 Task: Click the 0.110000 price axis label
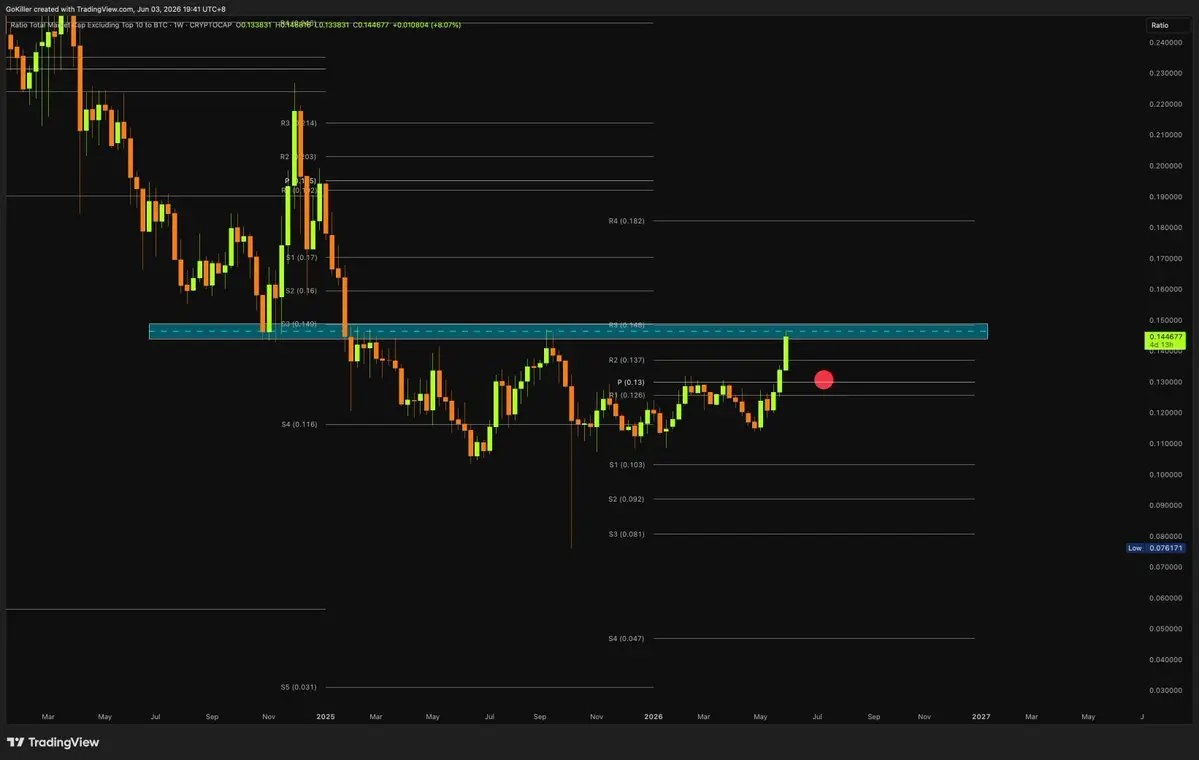(x=1165, y=443)
